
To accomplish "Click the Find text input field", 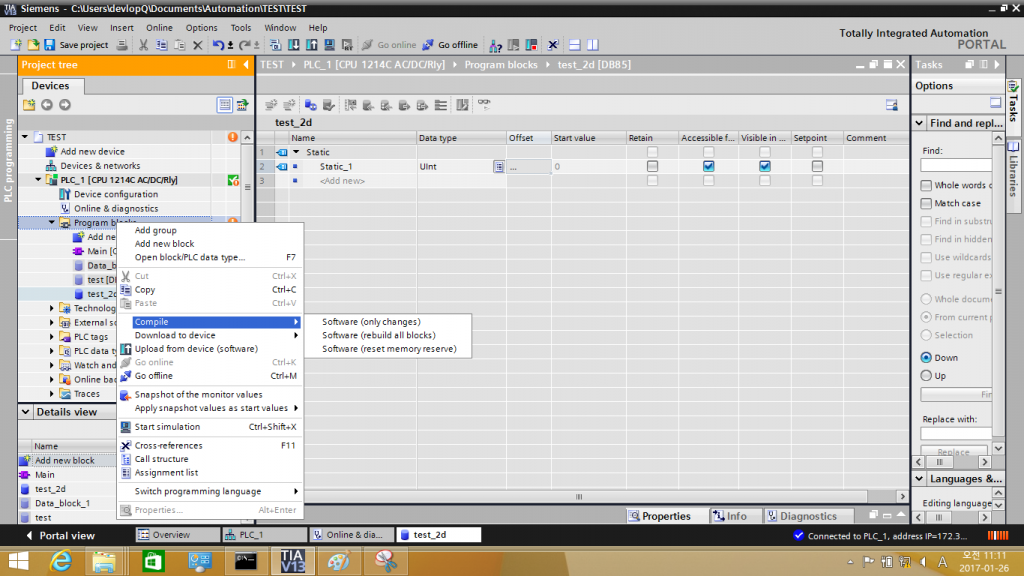I will coord(956,165).
